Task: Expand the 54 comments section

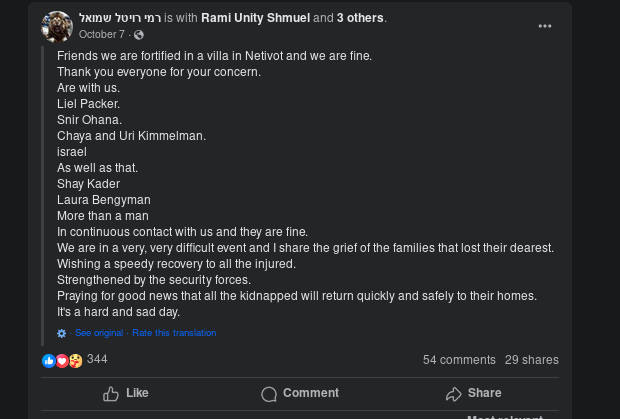Action: point(459,360)
